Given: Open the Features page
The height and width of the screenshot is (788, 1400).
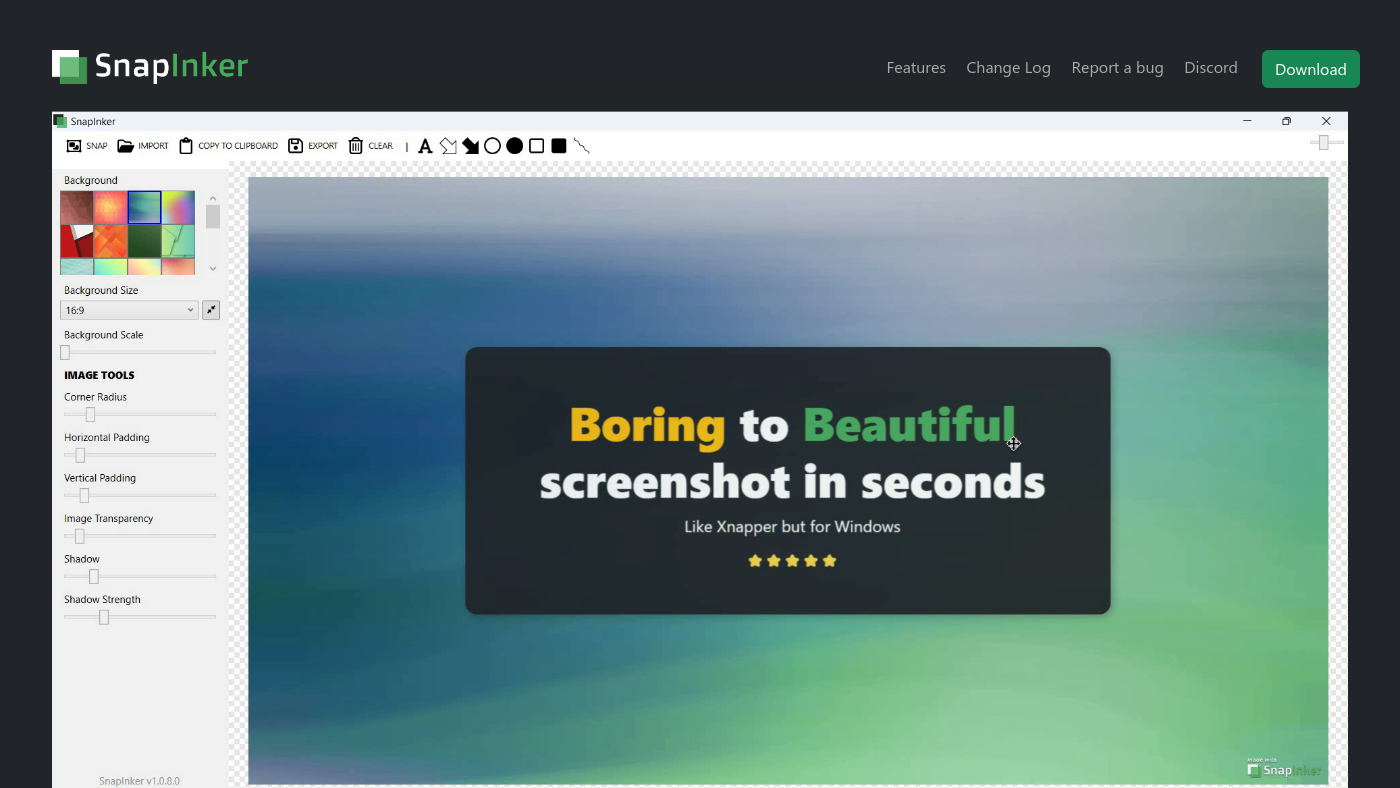Looking at the screenshot, I should click(x=916, y=68).
